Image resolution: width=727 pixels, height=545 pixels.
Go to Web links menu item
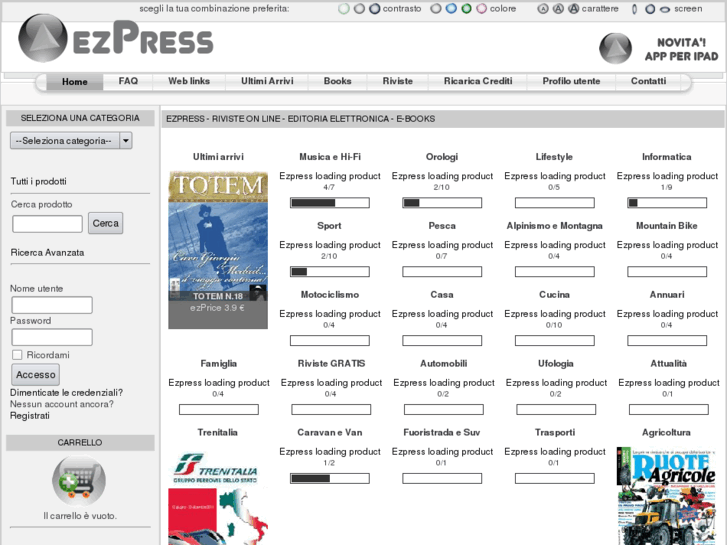pos(189,81)
